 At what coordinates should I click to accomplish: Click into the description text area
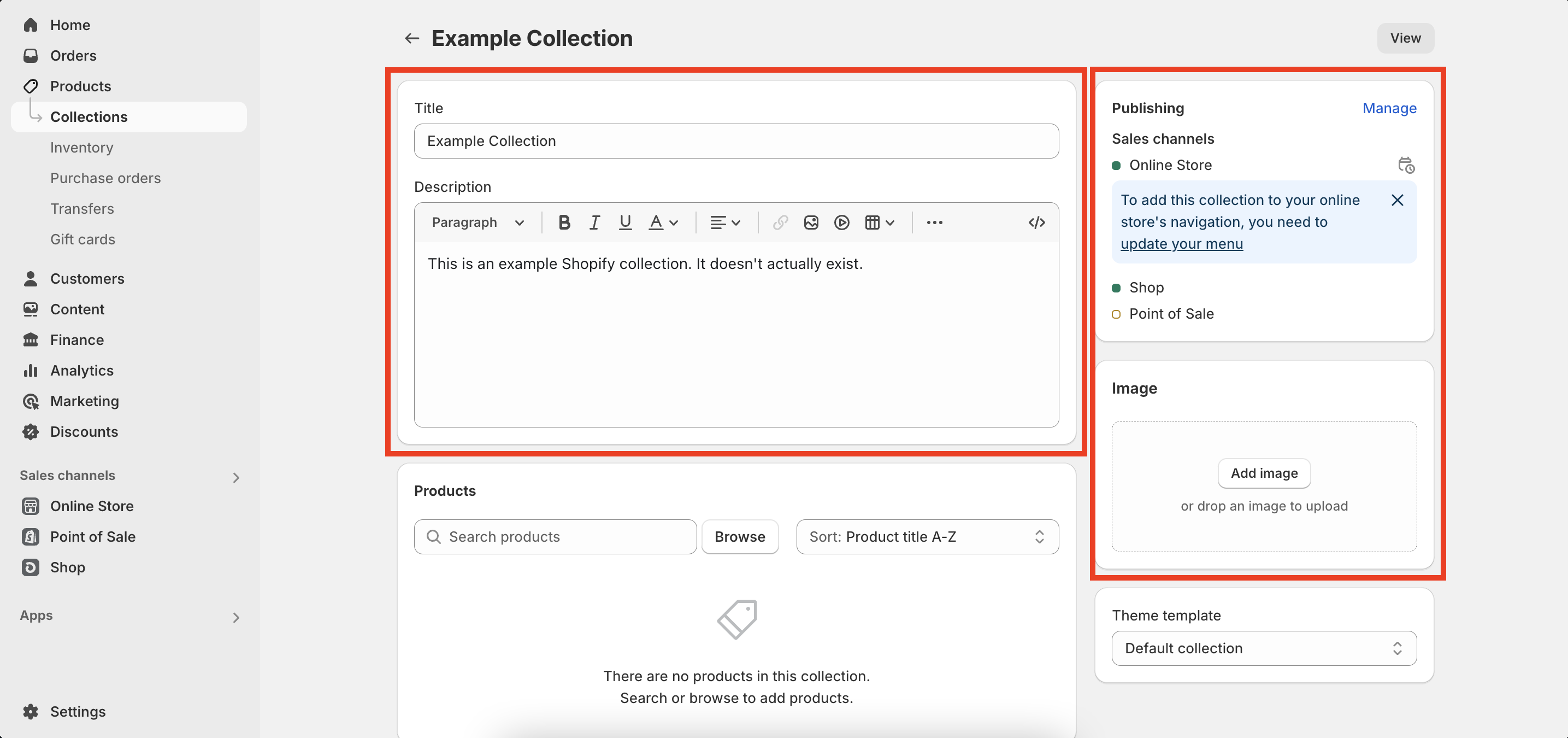tap(736, 335)
